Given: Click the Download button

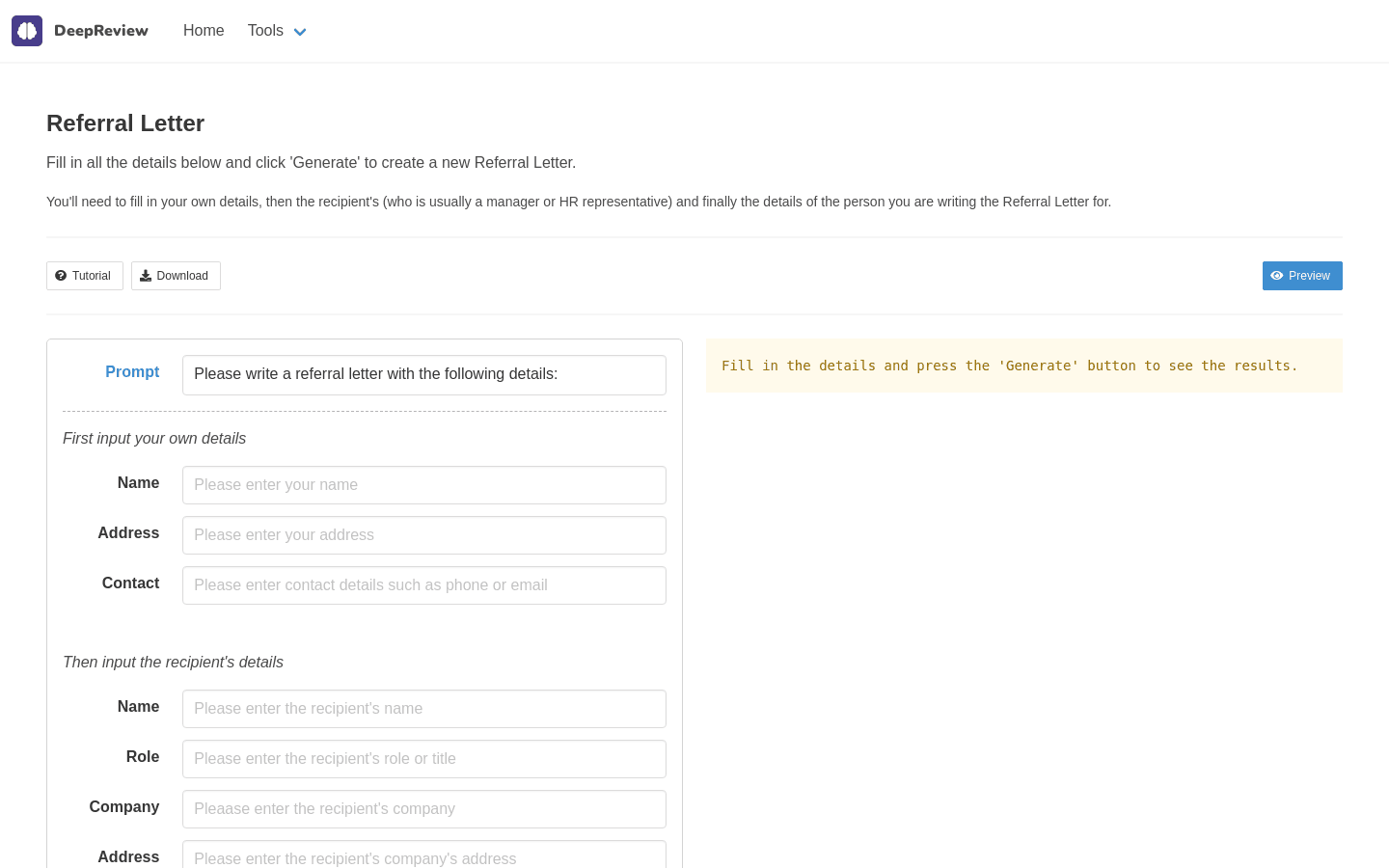Looking at the screenshot, I should click(x=176, y=276).
